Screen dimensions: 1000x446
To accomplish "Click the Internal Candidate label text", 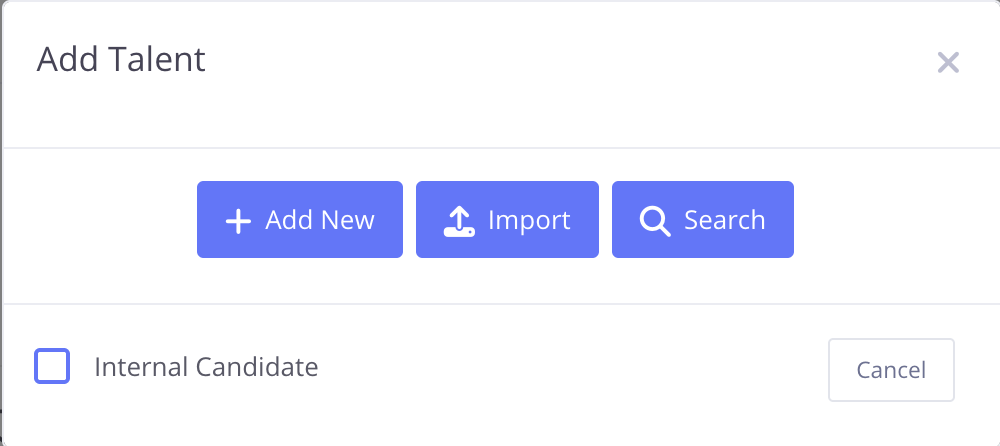I will (206, 367).
